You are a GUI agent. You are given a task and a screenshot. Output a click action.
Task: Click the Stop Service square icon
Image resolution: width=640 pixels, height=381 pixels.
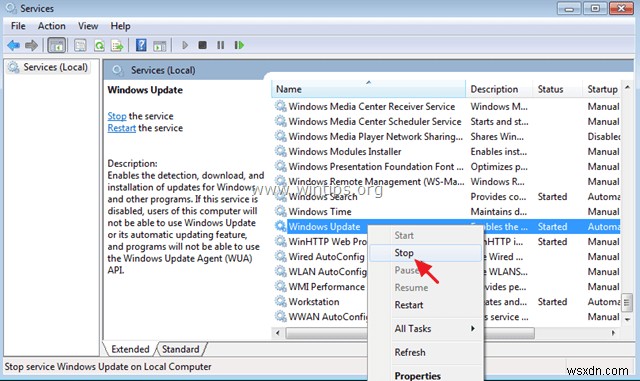202,45
